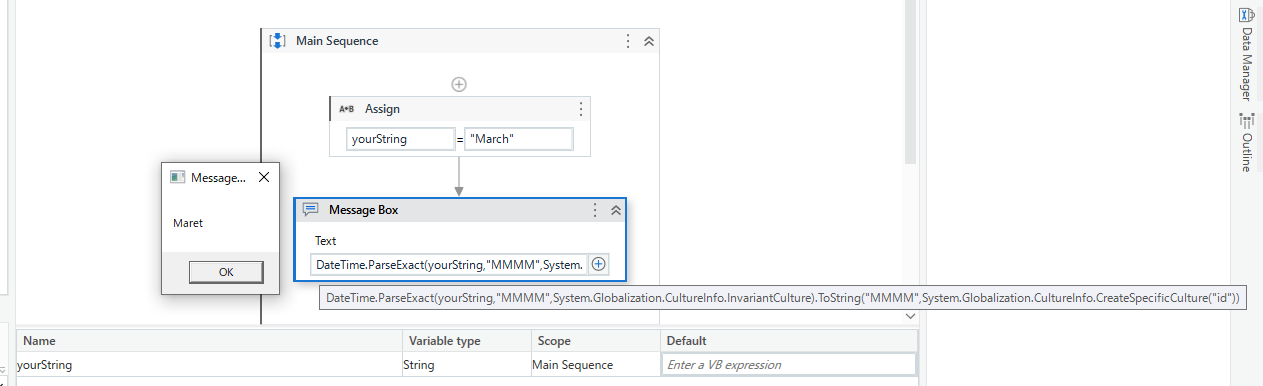Click OK in the Message dialog
The height and width of the screenshot is (386, 1263).
[226, 272]
